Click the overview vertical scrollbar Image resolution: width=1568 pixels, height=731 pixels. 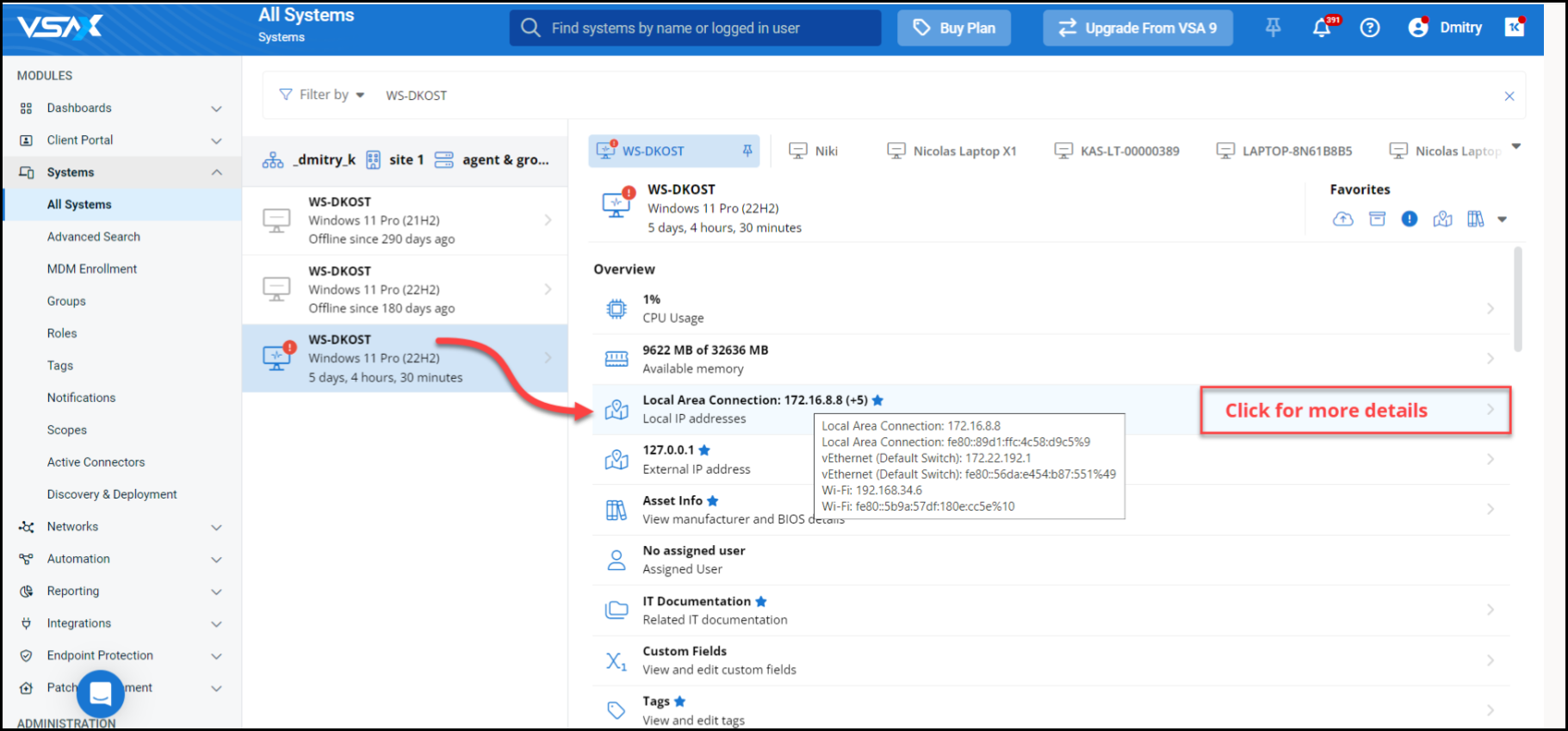1517,299
